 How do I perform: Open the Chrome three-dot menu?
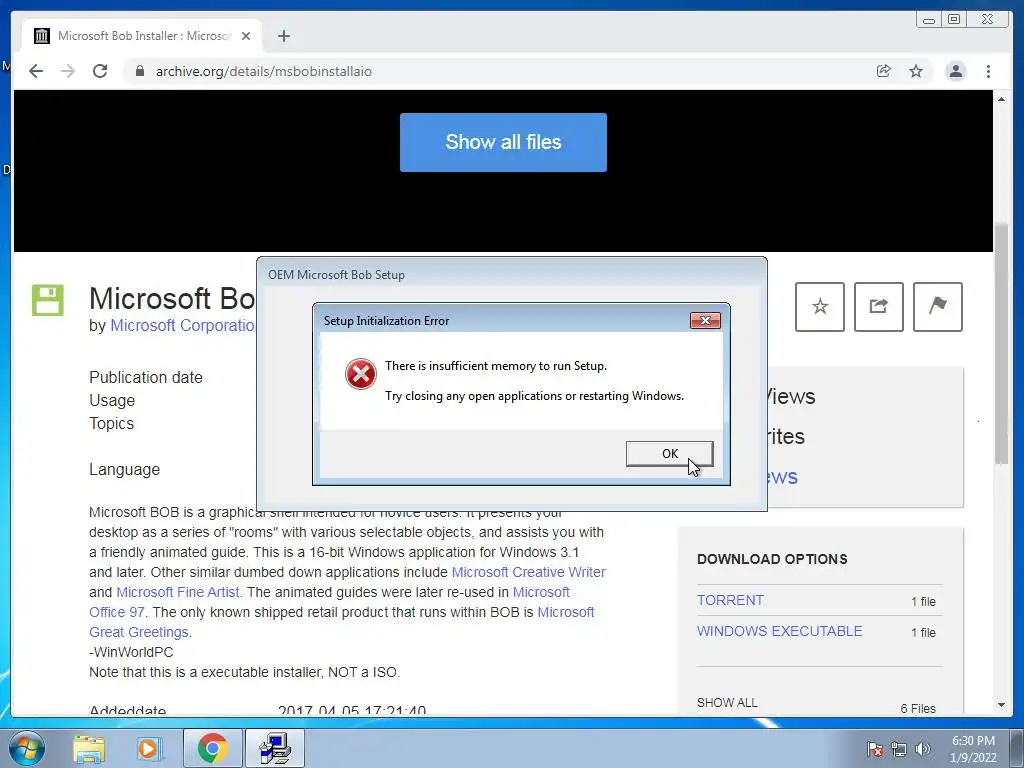coord(988,71)
